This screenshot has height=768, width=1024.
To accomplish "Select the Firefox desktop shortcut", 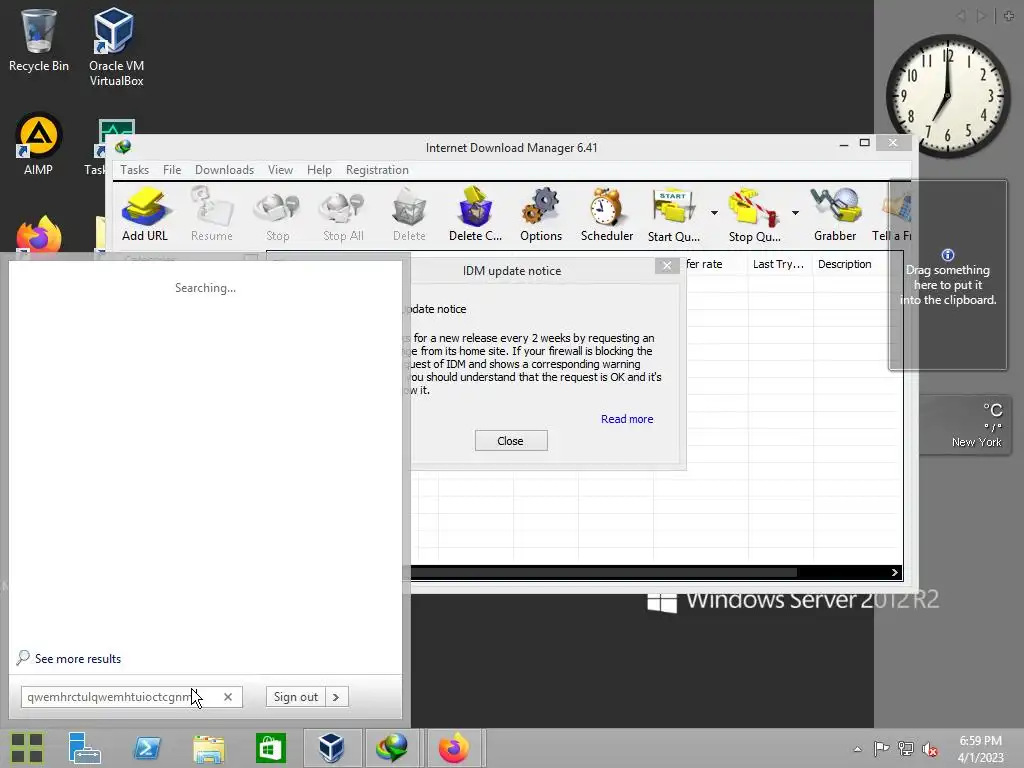I will (39, 234).
